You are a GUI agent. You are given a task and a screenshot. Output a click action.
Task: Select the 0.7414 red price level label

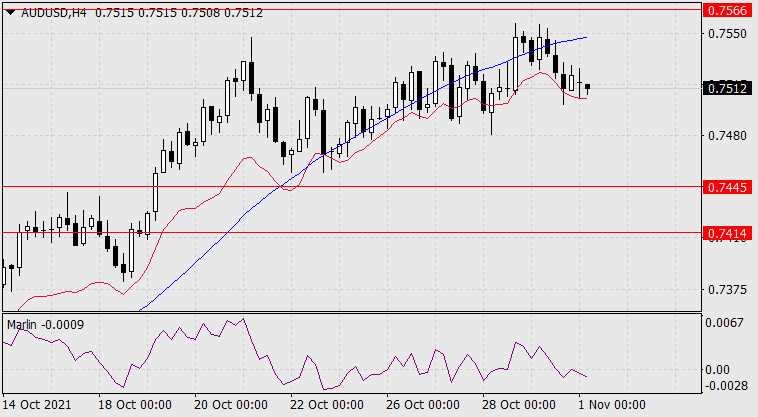tap(727, 233)
